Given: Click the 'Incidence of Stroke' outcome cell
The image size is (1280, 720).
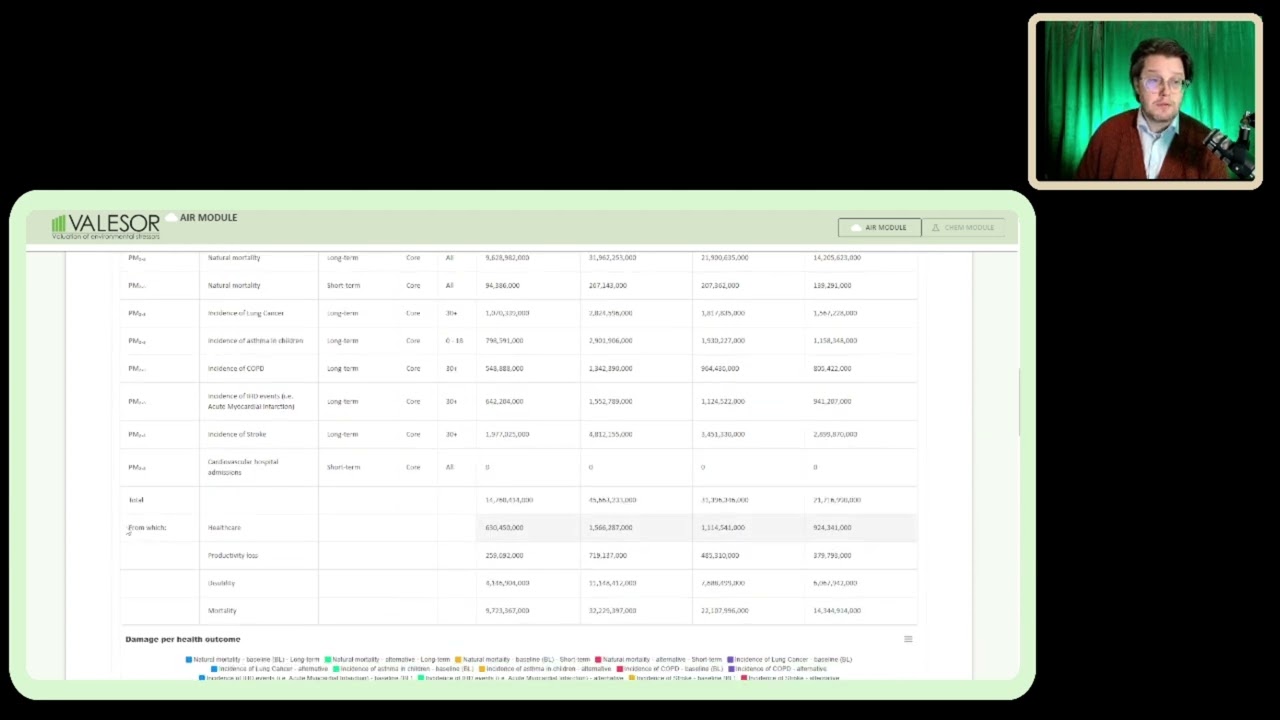Looking at the screenshot, I should tap(237, 434).
